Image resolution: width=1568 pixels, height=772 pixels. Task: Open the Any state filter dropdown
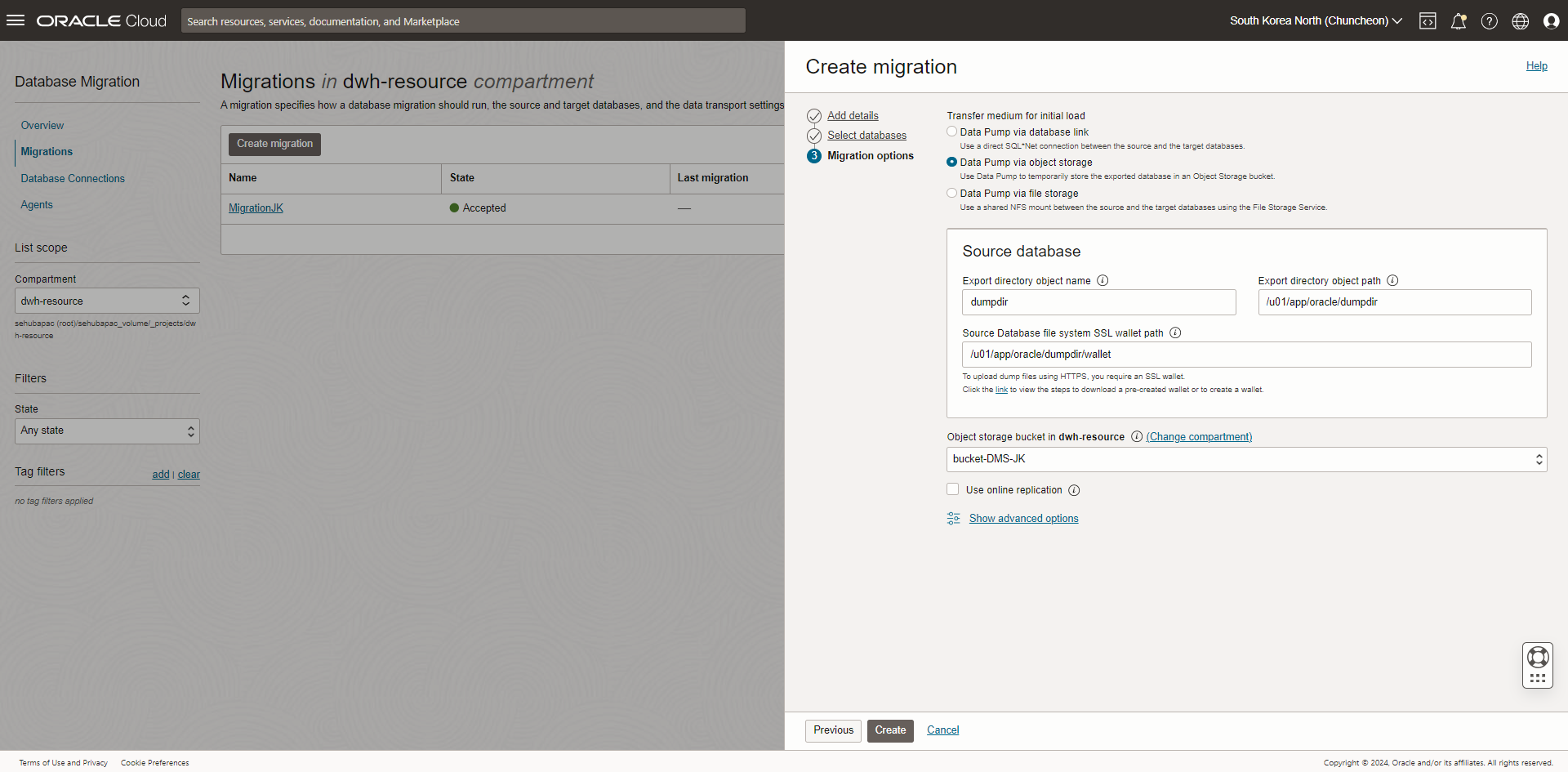[107, 431]
